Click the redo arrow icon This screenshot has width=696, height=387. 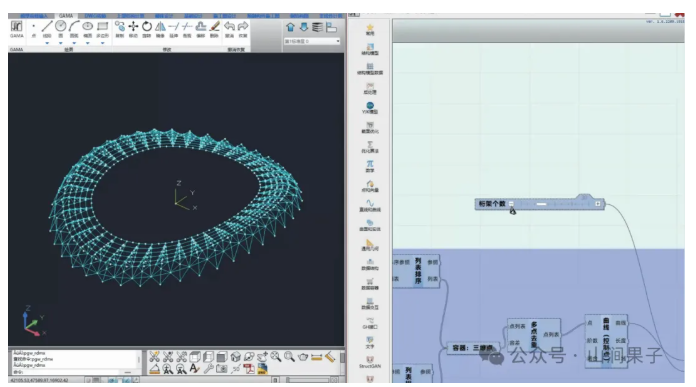pyautogui.click(x=243, y=26)
